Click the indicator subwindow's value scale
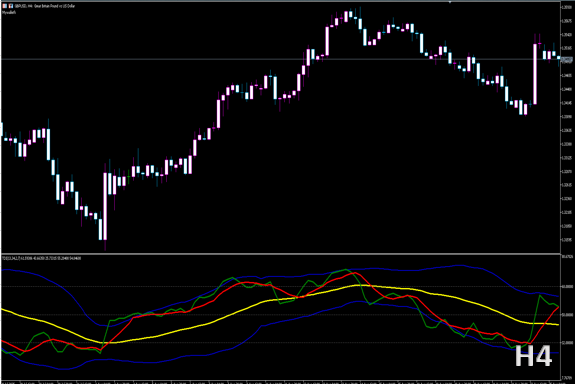Screen dimensions: 575x384 (x=567, y=317)
